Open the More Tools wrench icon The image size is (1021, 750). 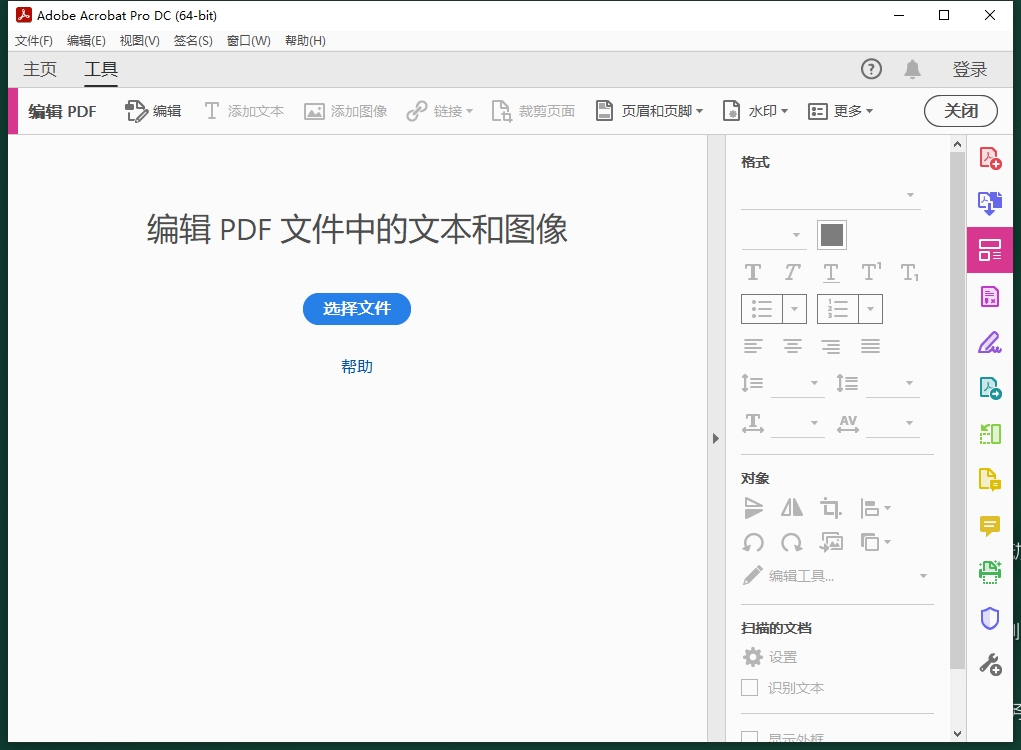click(990, 665)
